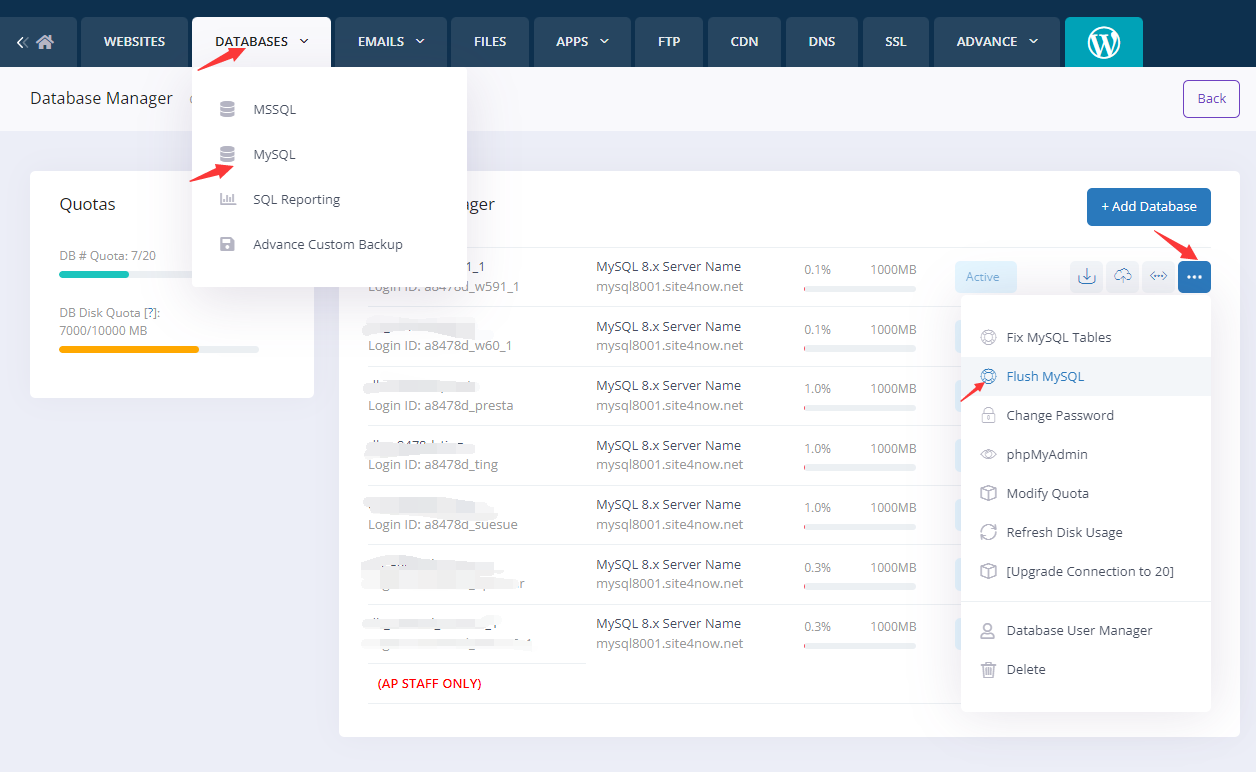Click the Back button

(1211, 99)
